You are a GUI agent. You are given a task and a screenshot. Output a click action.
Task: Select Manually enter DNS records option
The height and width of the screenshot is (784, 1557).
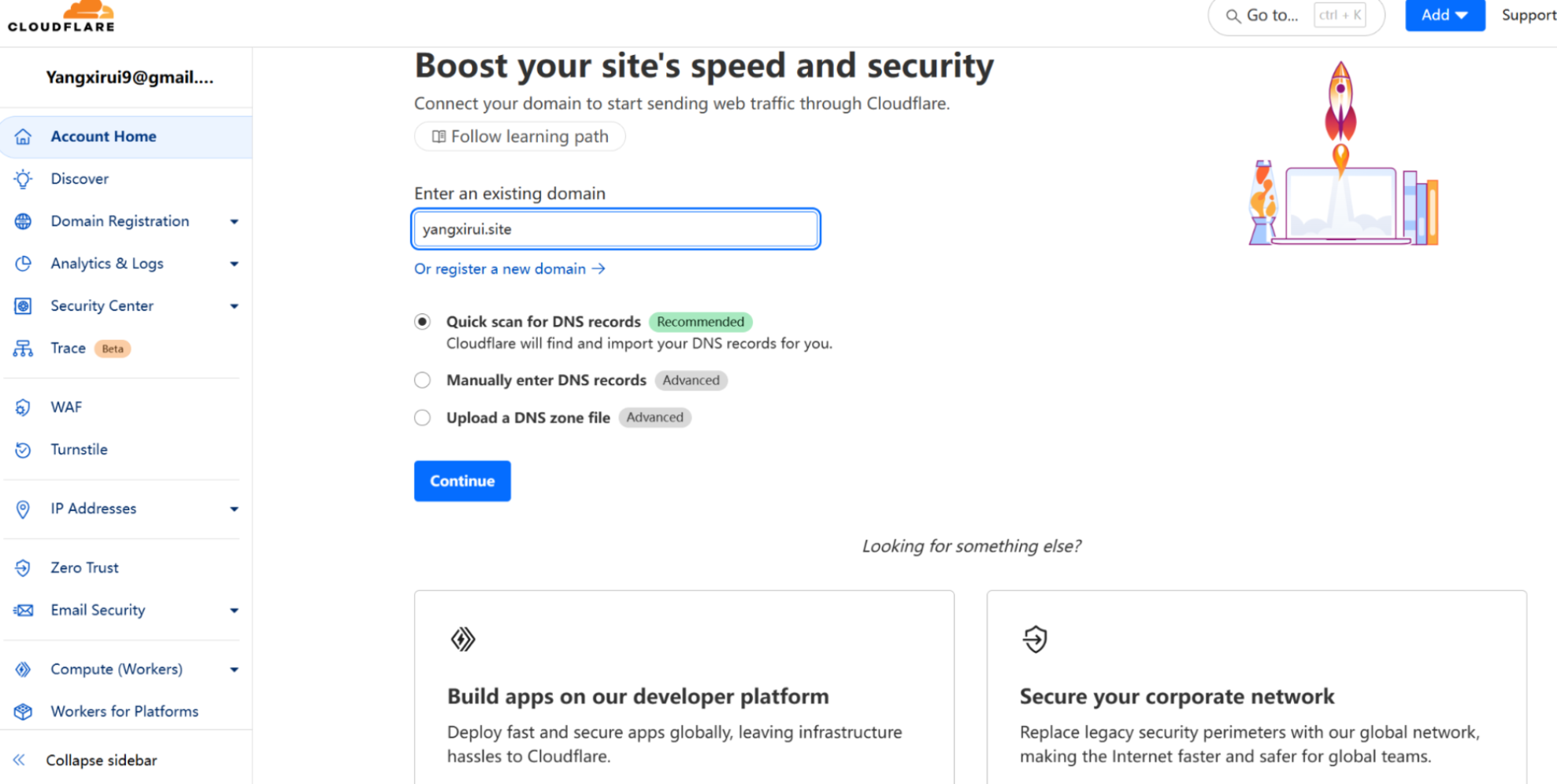[423, 380]
